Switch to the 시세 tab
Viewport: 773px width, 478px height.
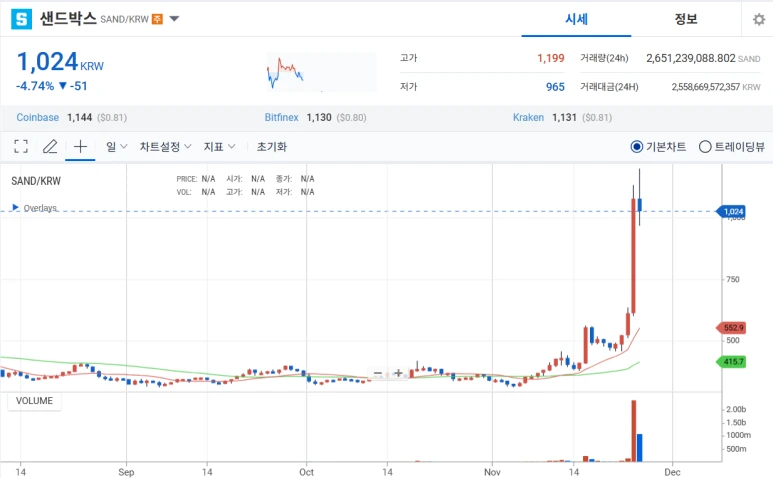576,19
